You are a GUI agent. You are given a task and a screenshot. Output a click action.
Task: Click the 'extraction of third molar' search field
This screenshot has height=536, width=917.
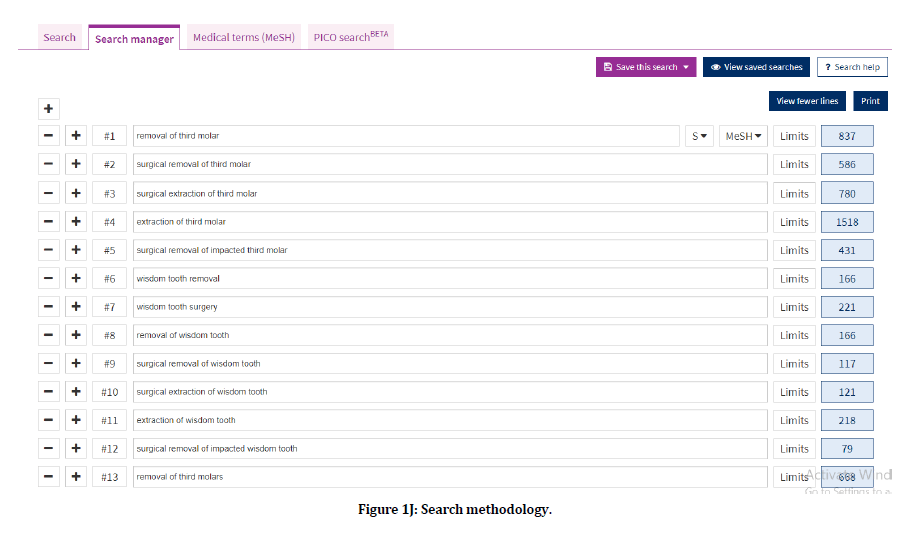pyautogui.click(x=449, y=222)
